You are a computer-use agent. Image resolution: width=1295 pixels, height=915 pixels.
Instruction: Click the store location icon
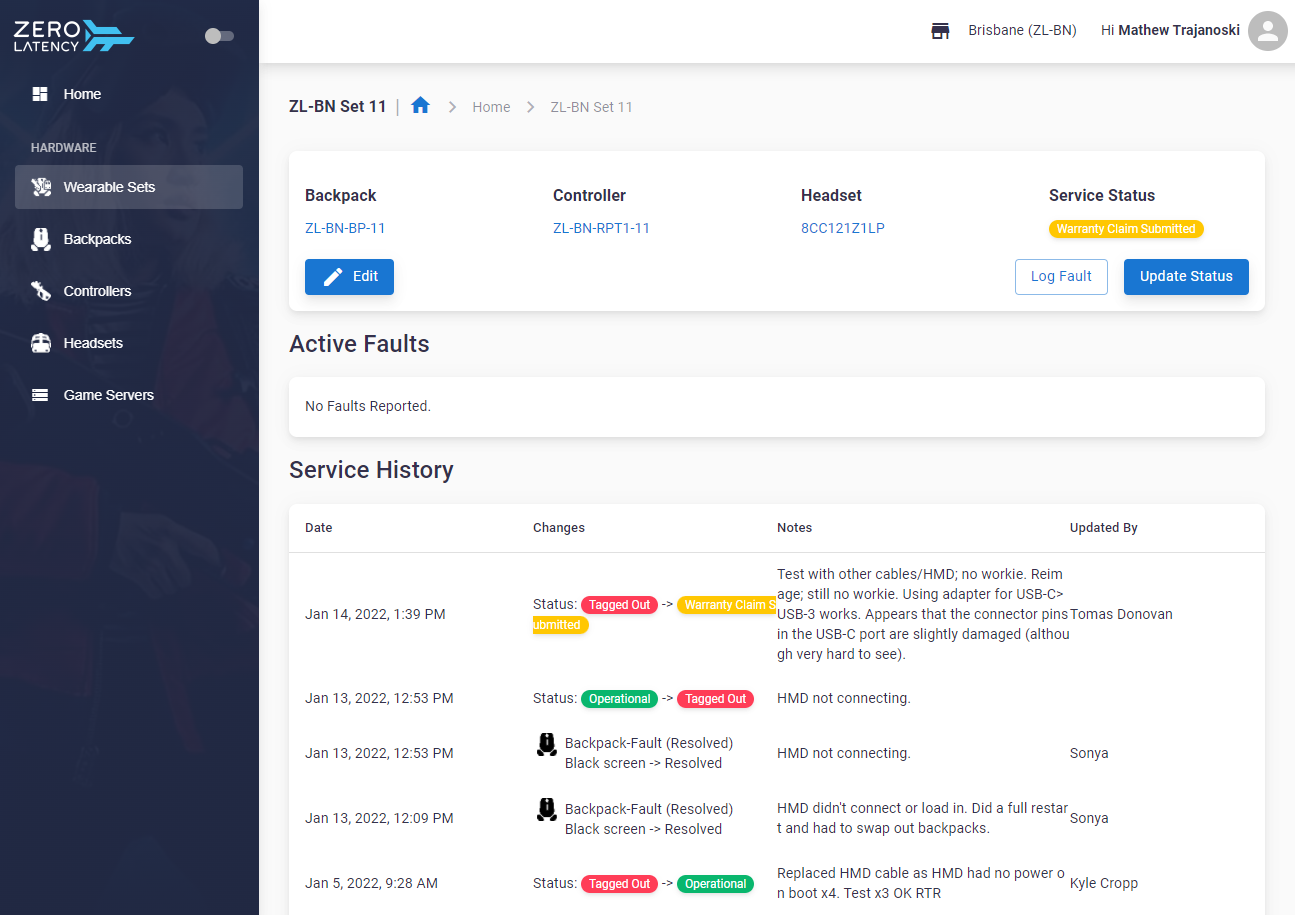[940, 31]
